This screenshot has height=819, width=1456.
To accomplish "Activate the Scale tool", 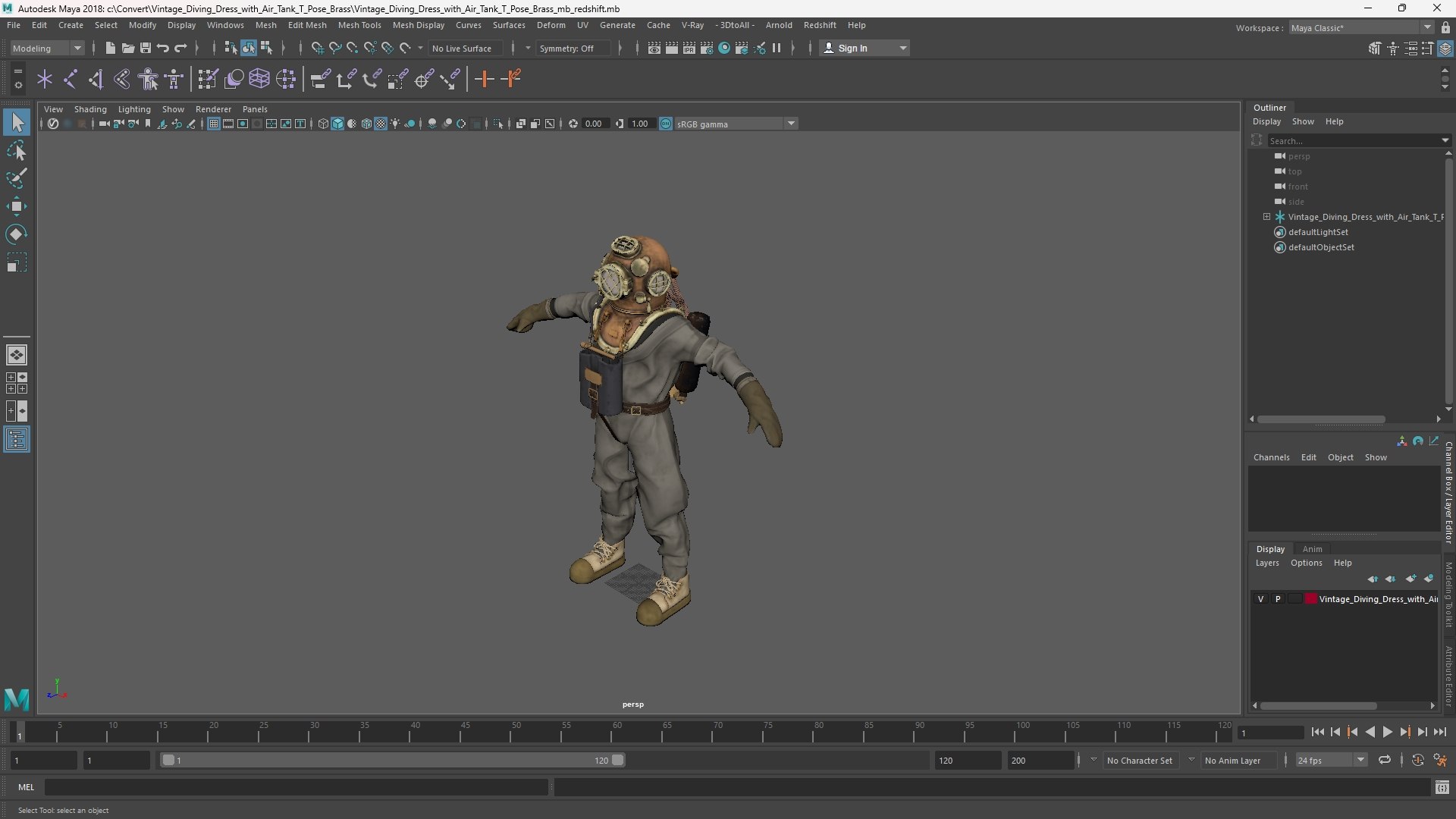I will pos(17,262).
